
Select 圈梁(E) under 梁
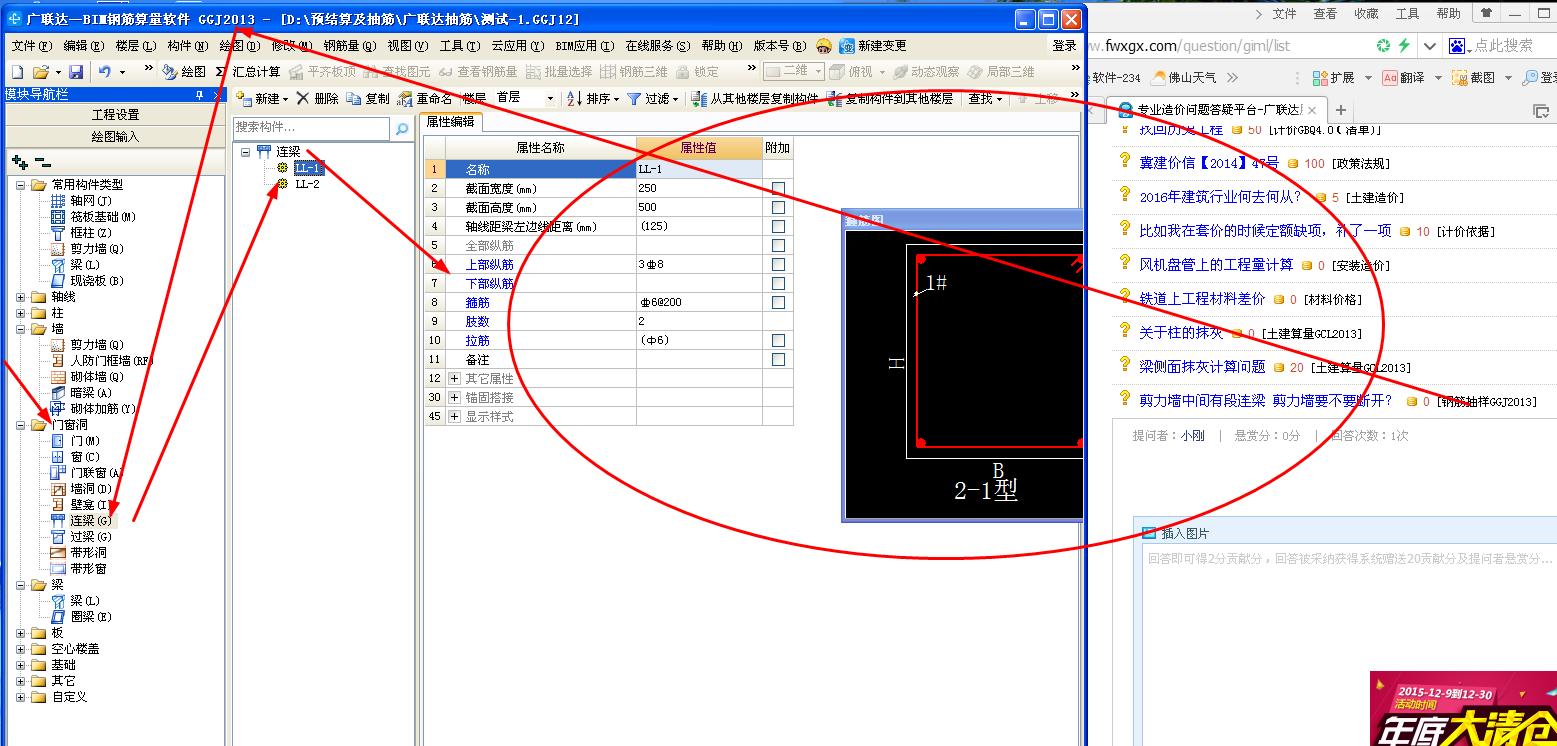click(x=81, y=617)
